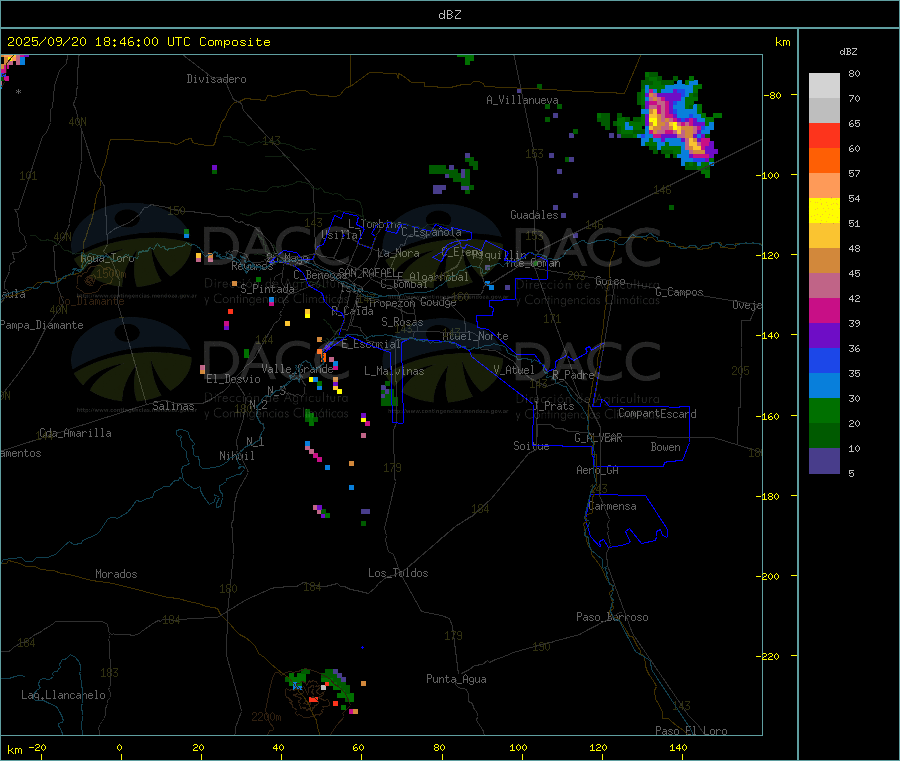The width and height of the screenshot is (900, 761).
Task: Click the '-80' tick on vertical km axis
Action: pos(772,96)
